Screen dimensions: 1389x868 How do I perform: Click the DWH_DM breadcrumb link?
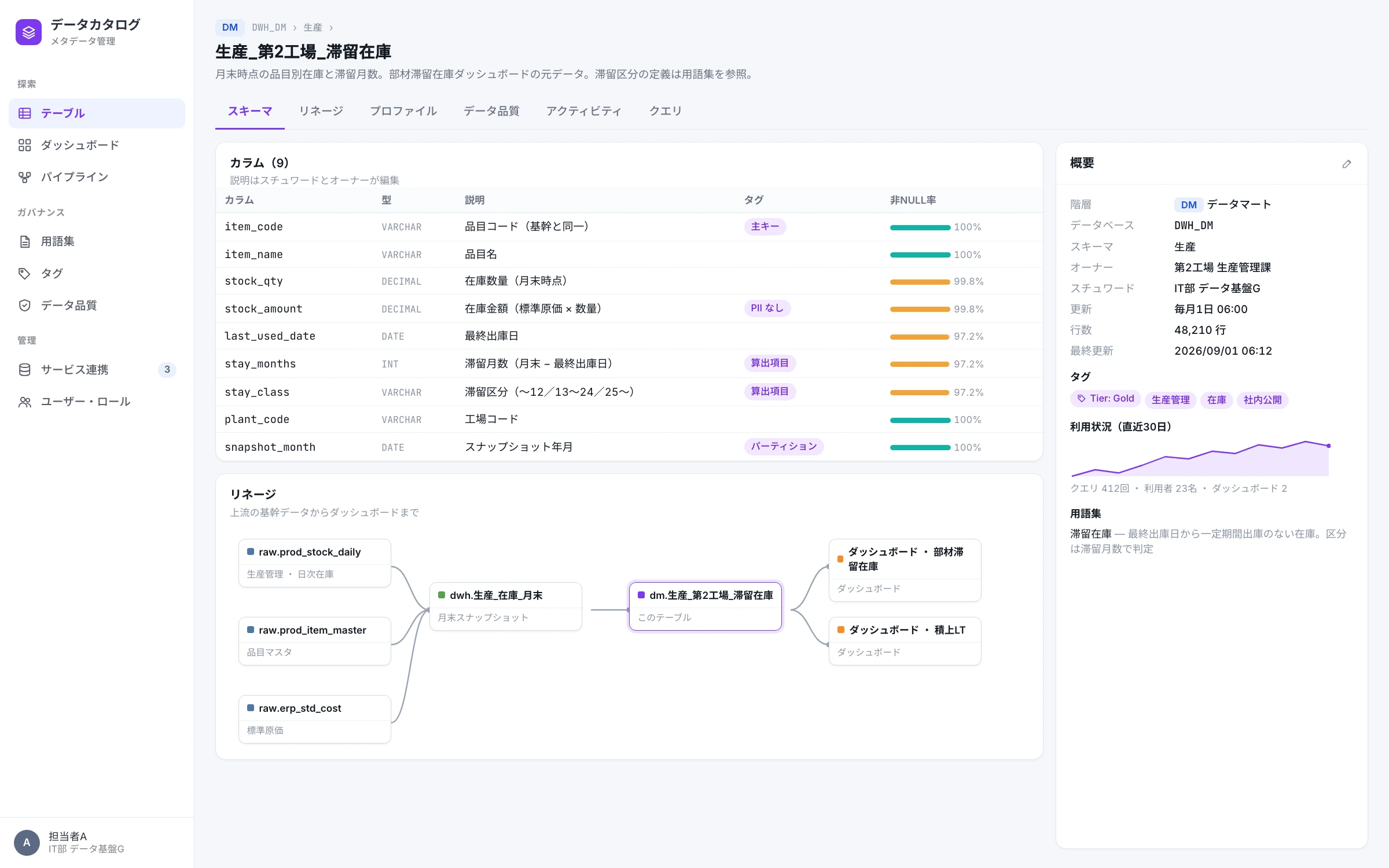[x=269, y=27]
